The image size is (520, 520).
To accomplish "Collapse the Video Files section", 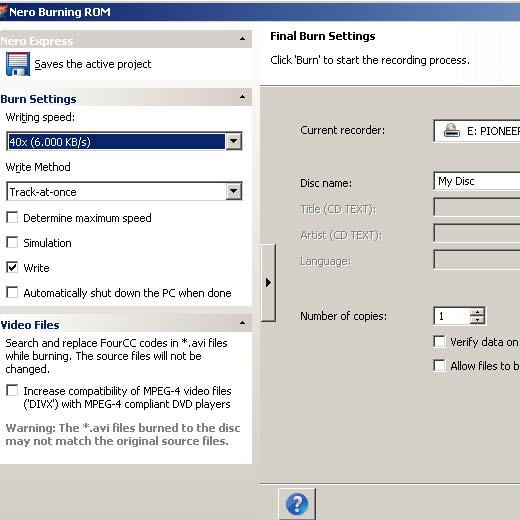I will pyautogui.click(x=243, y=323).
